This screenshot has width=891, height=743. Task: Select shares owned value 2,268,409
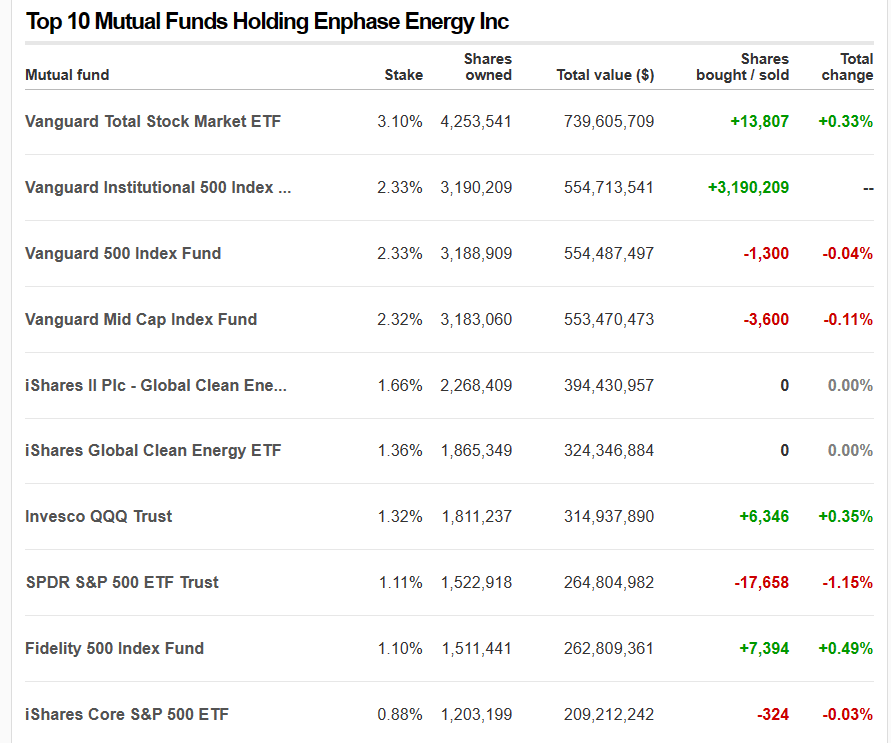click(x=476, y=385)
